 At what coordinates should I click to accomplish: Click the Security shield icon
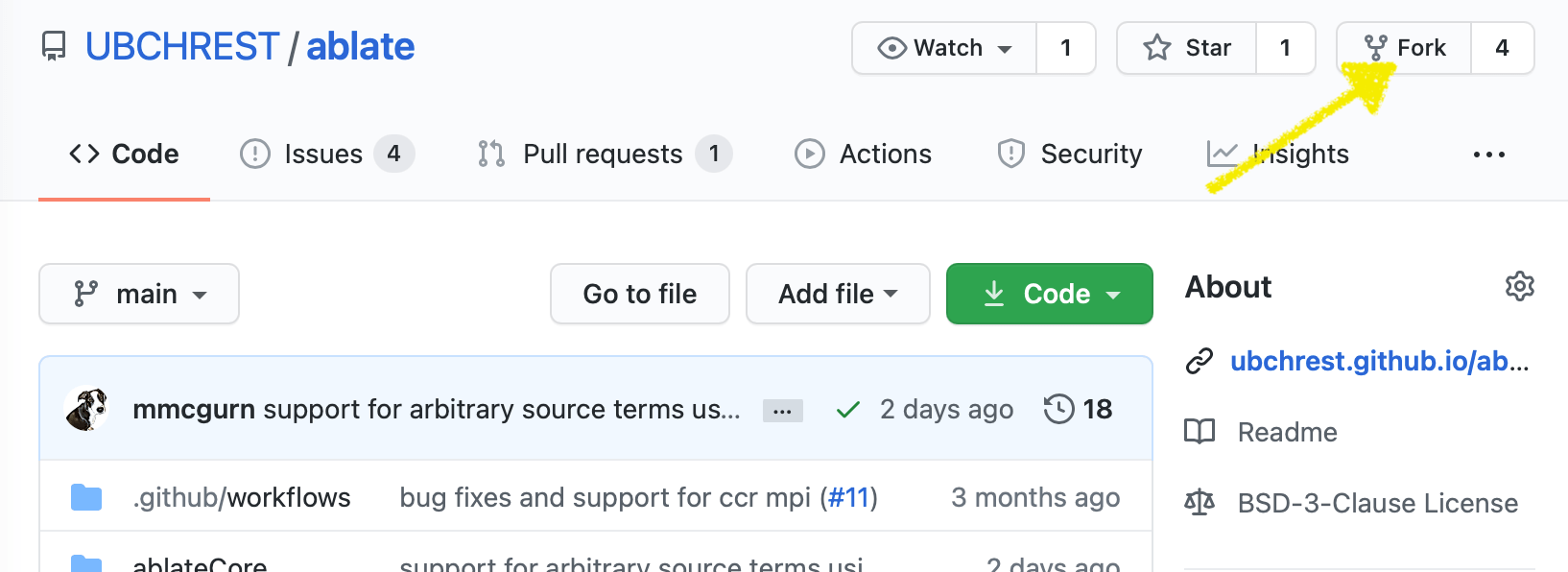pyautogui.click(x=1011, y=154)
